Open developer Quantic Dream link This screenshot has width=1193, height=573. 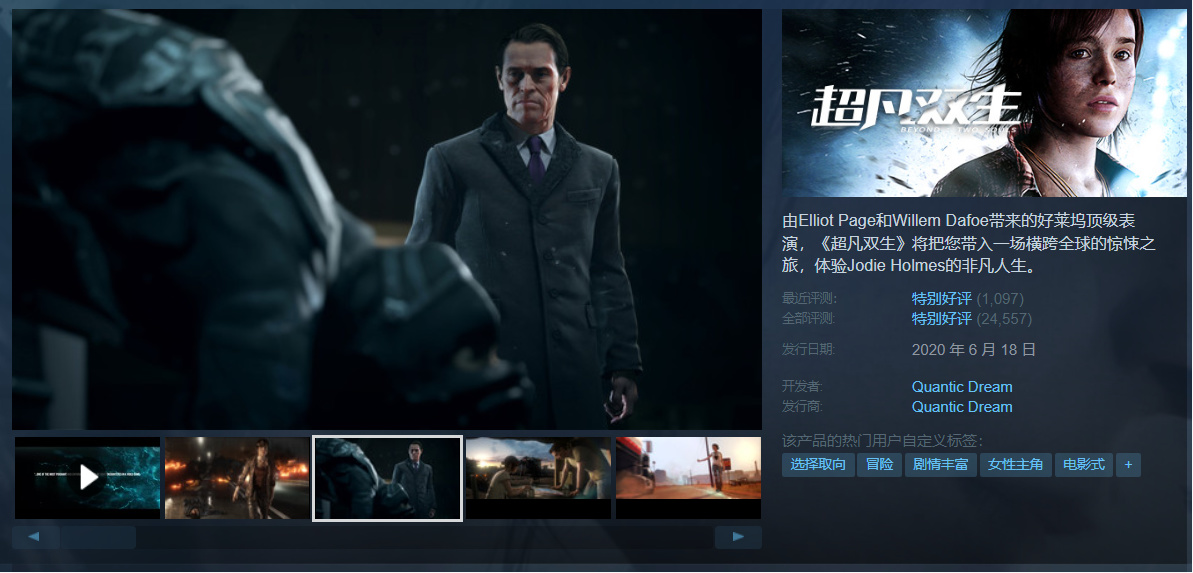pyautogui.click(x=962, y=387)
